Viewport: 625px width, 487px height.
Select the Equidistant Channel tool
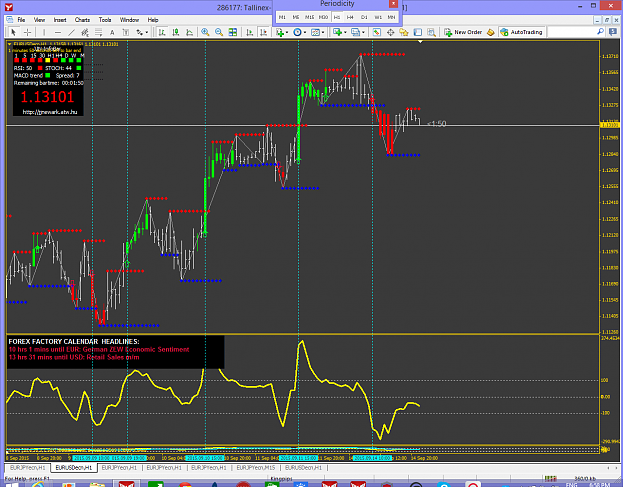[x=85, y=32]
